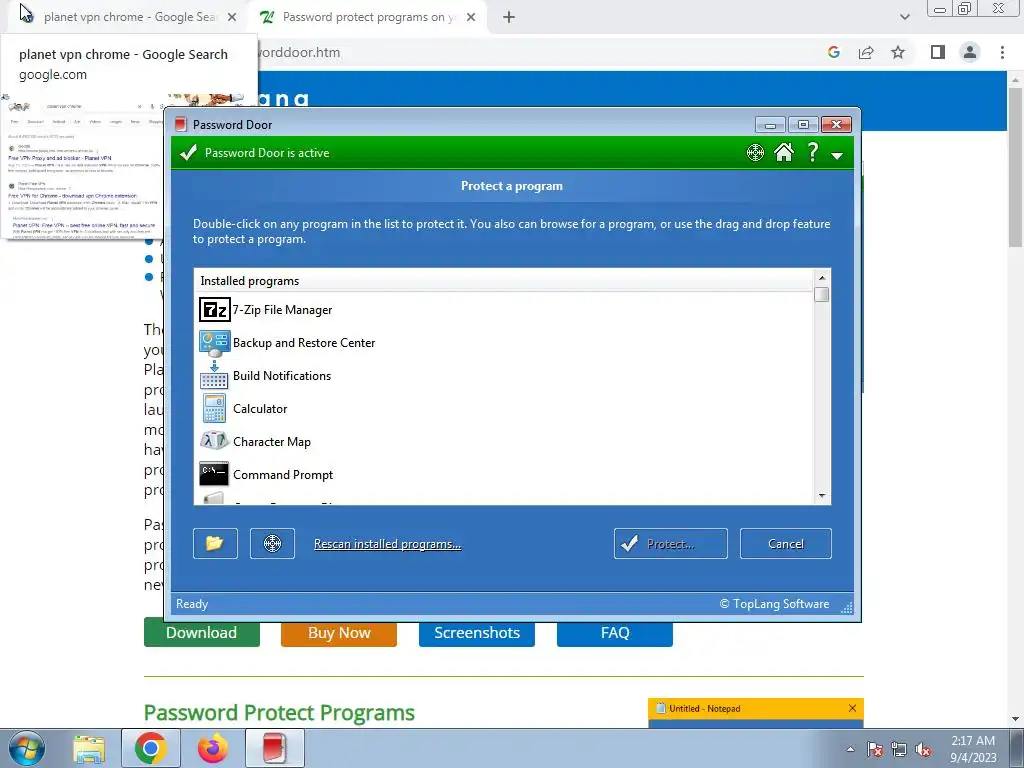Select 'Command Prompt' text row

click(x=283, y=475)
